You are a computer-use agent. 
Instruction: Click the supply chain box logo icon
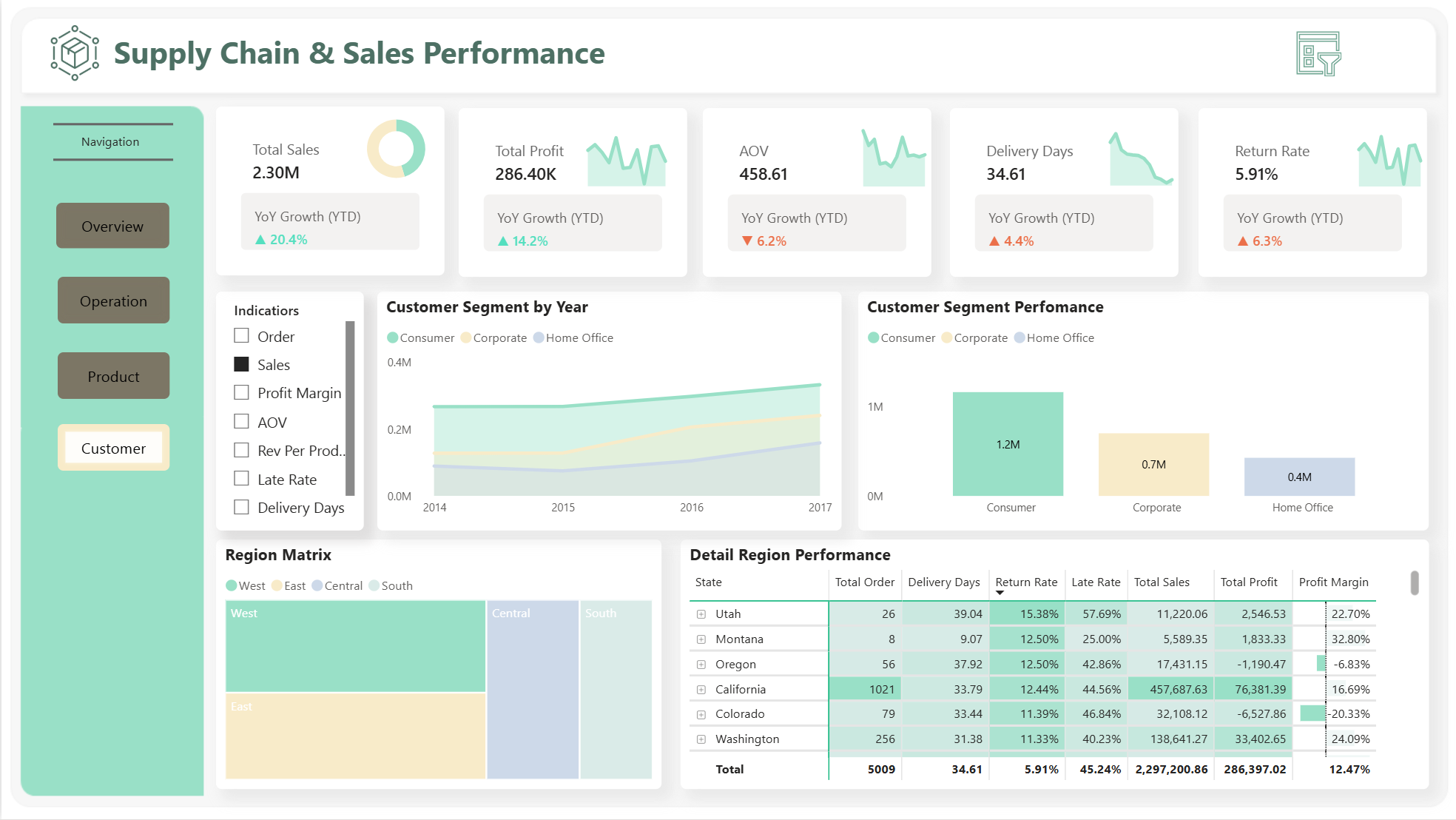click(75, 53)
